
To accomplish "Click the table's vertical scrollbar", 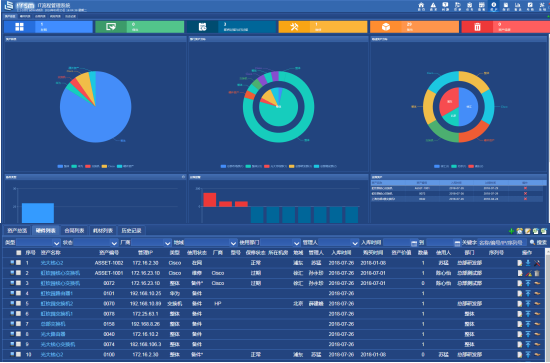I will 547,303.
